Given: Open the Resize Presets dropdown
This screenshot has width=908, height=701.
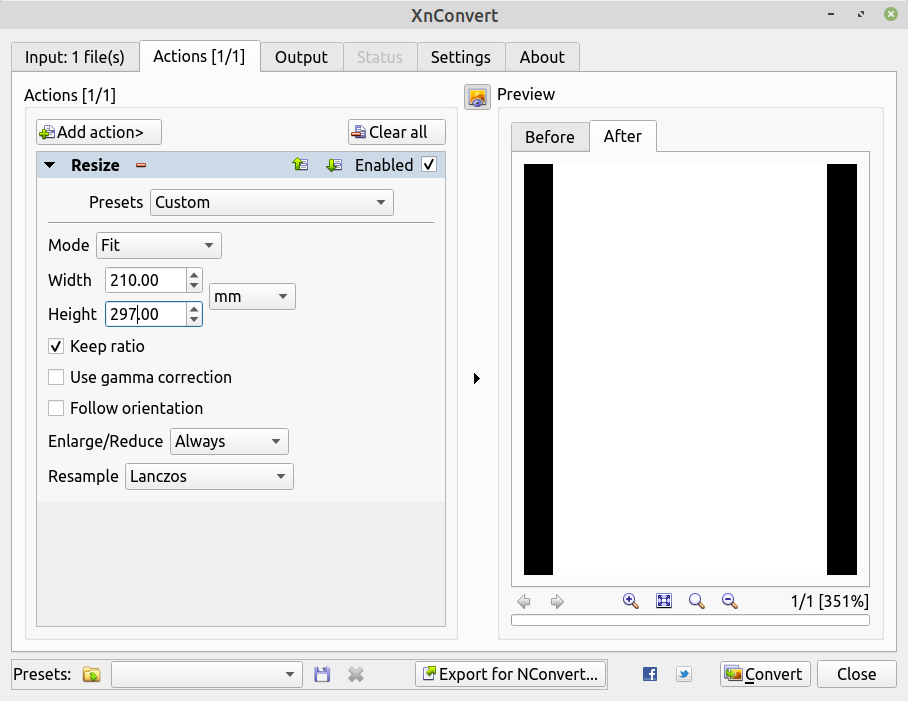Looking at the screenshot, I should point(272,203).
